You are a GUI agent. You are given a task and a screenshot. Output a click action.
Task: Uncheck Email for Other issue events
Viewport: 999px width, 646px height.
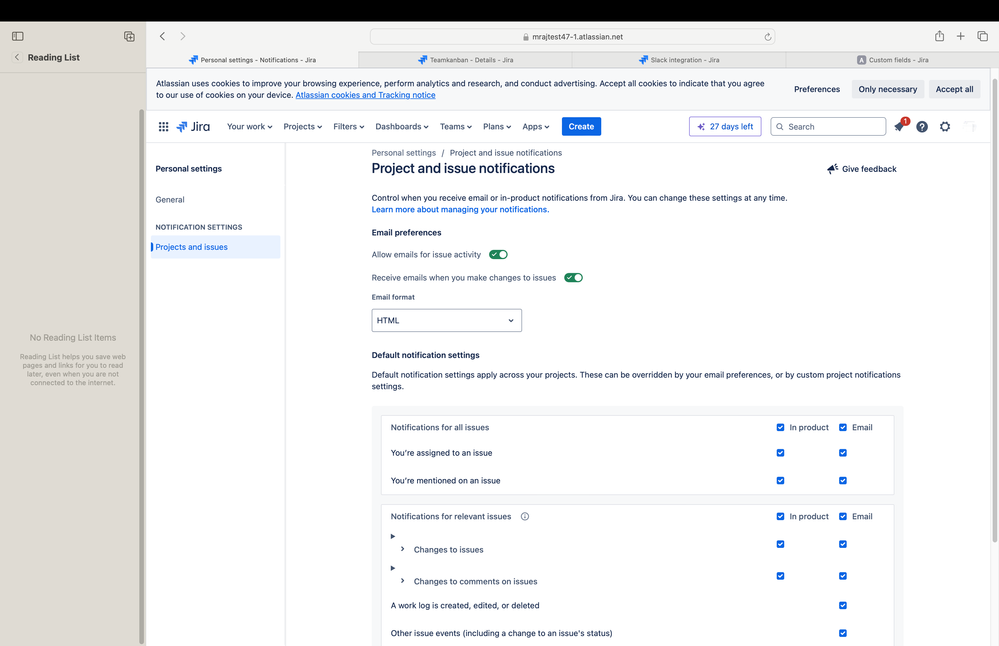click(x=843, y=633)
